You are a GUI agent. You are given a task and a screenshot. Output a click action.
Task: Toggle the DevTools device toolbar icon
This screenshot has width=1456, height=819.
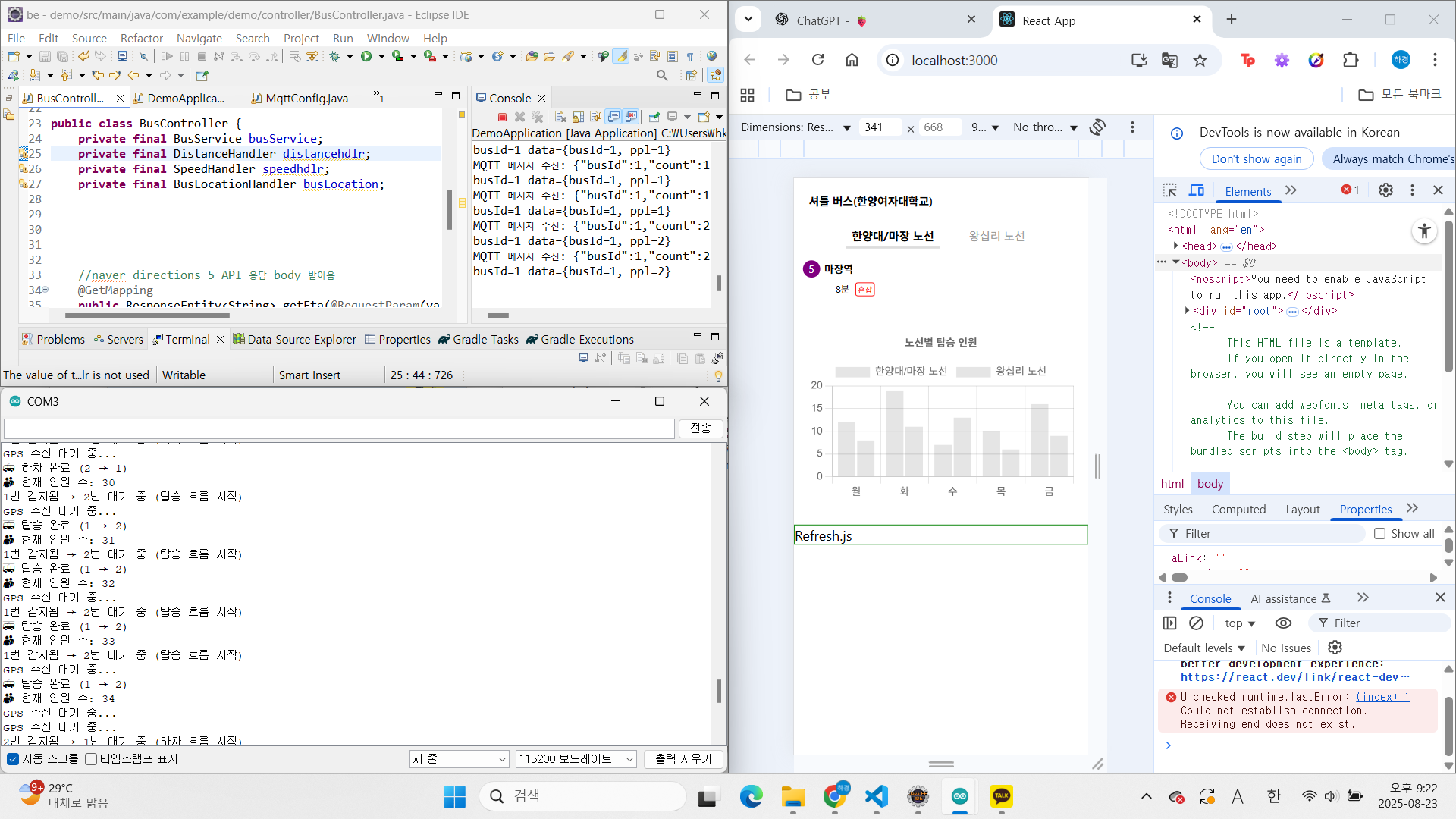[1197, 190]
